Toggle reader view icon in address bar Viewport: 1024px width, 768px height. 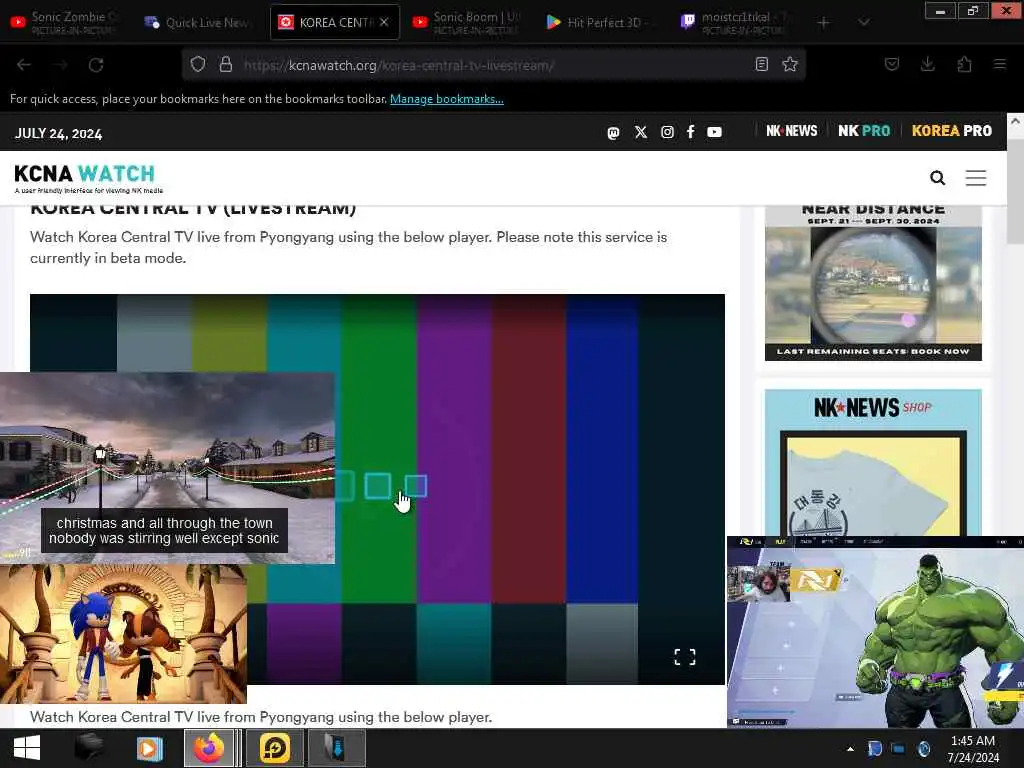761,64
